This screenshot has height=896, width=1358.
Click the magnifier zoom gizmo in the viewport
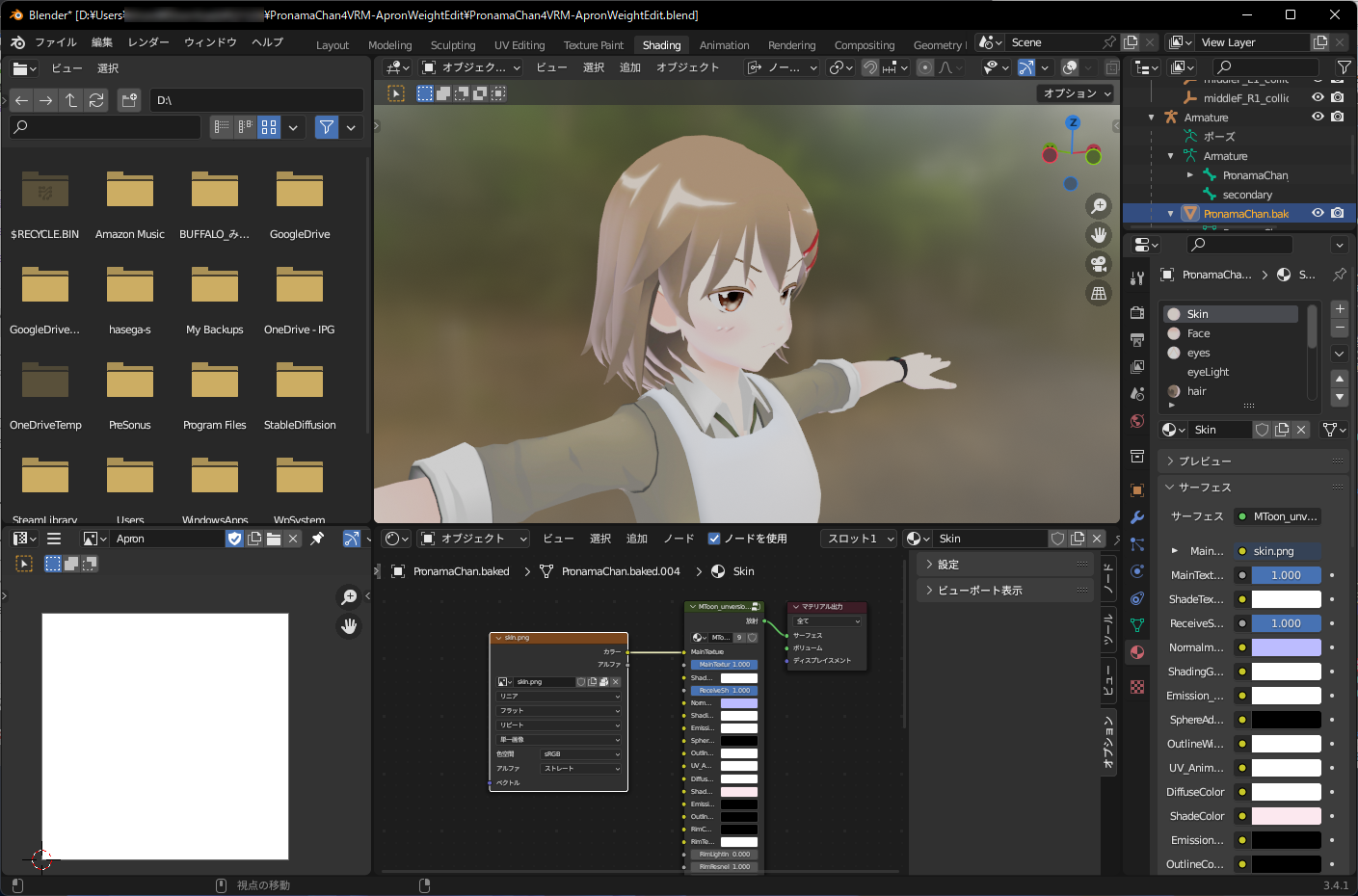click(1099, 205)
